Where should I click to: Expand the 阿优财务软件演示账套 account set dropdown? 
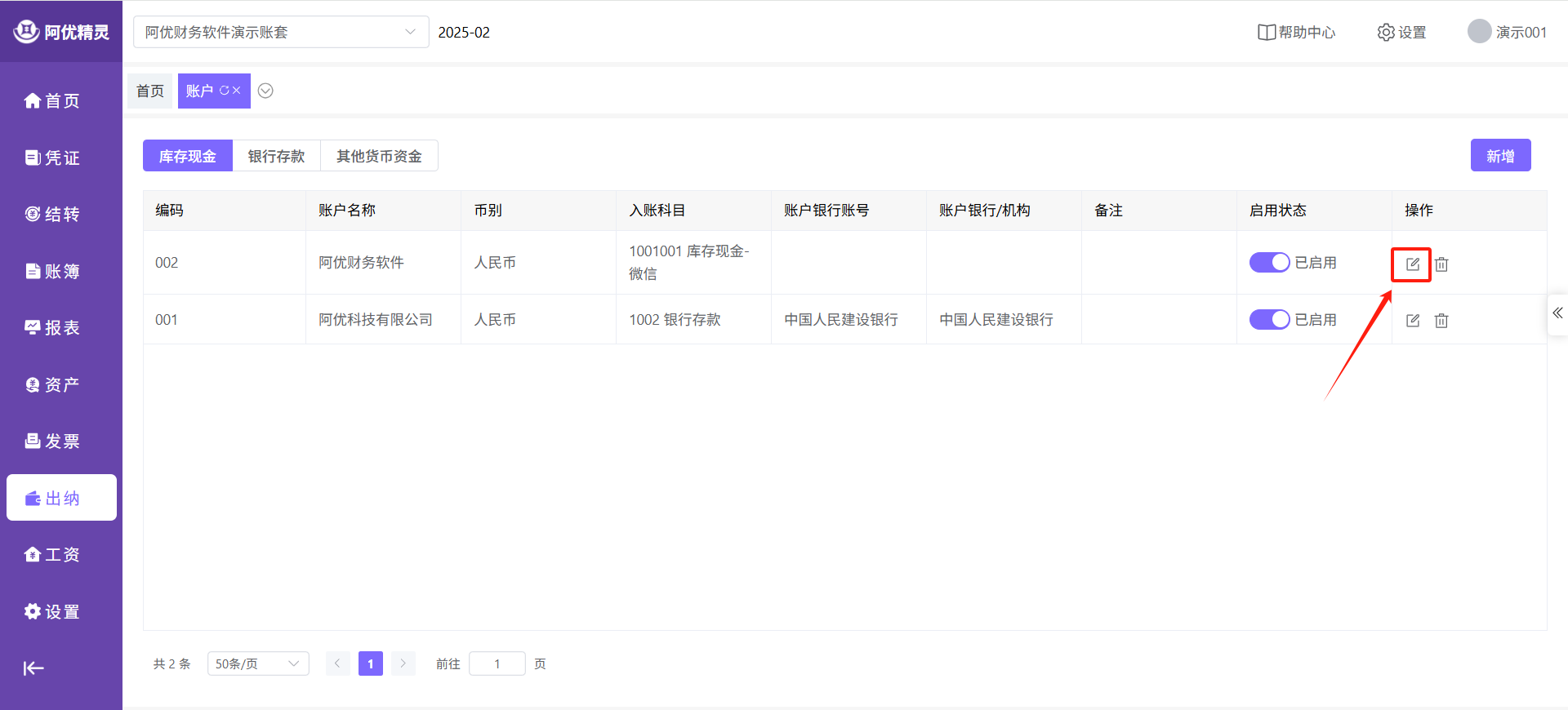click(x=280, y=33)
